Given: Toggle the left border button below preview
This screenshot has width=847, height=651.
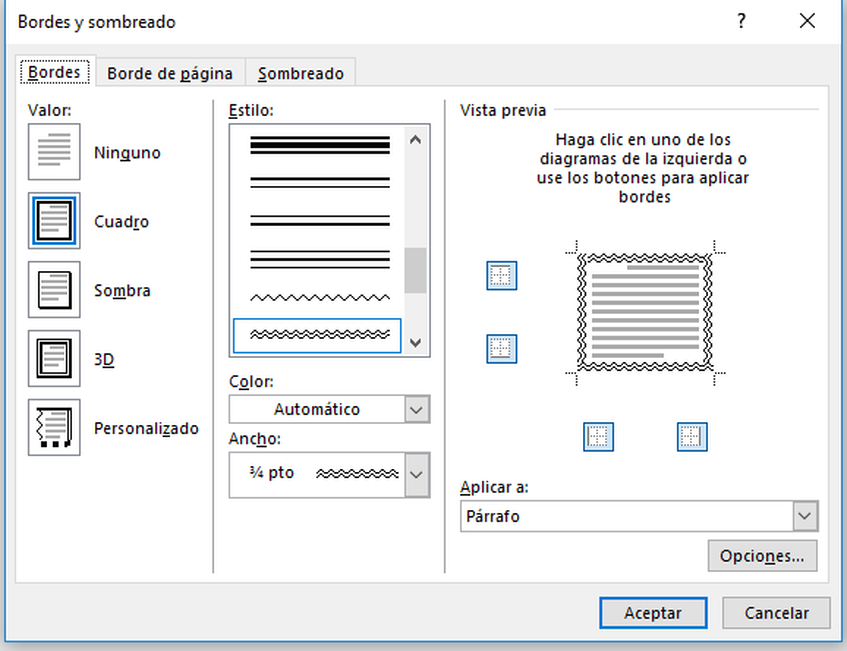Looking at the screenshot, I should 598,436.
